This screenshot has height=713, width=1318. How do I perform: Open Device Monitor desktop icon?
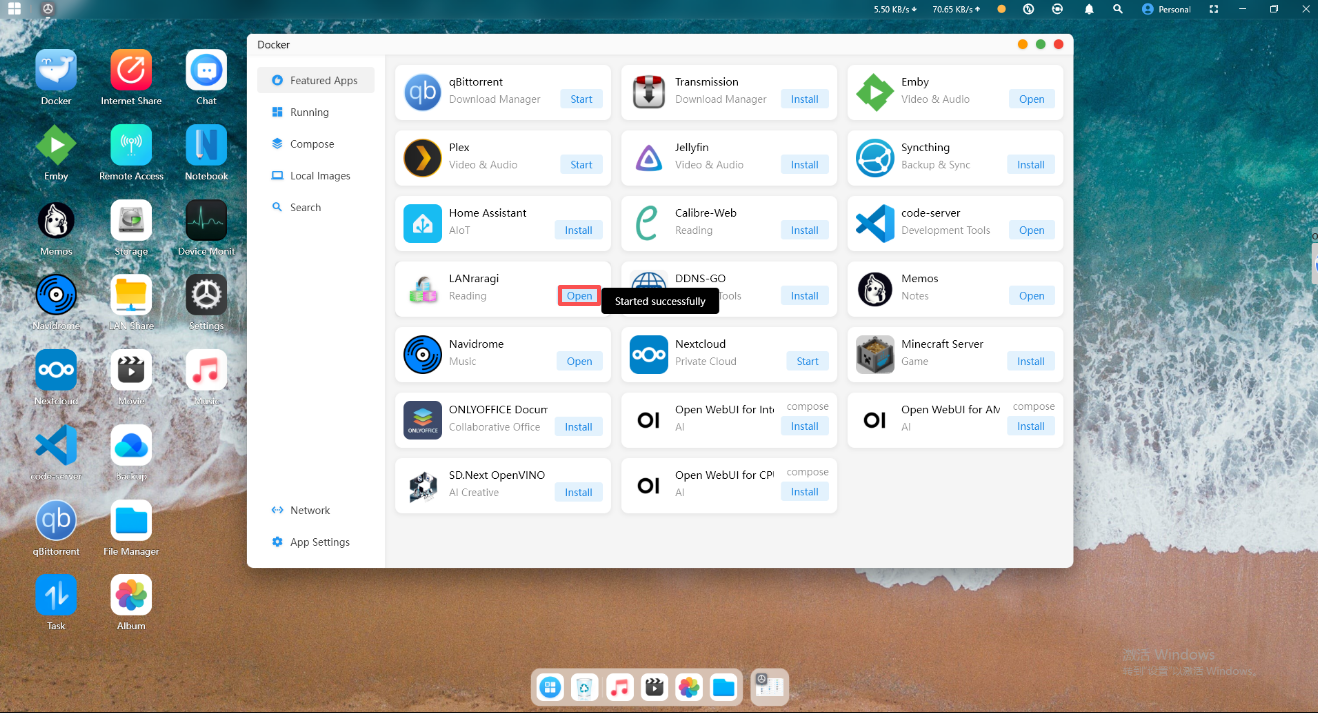(206, 220)
